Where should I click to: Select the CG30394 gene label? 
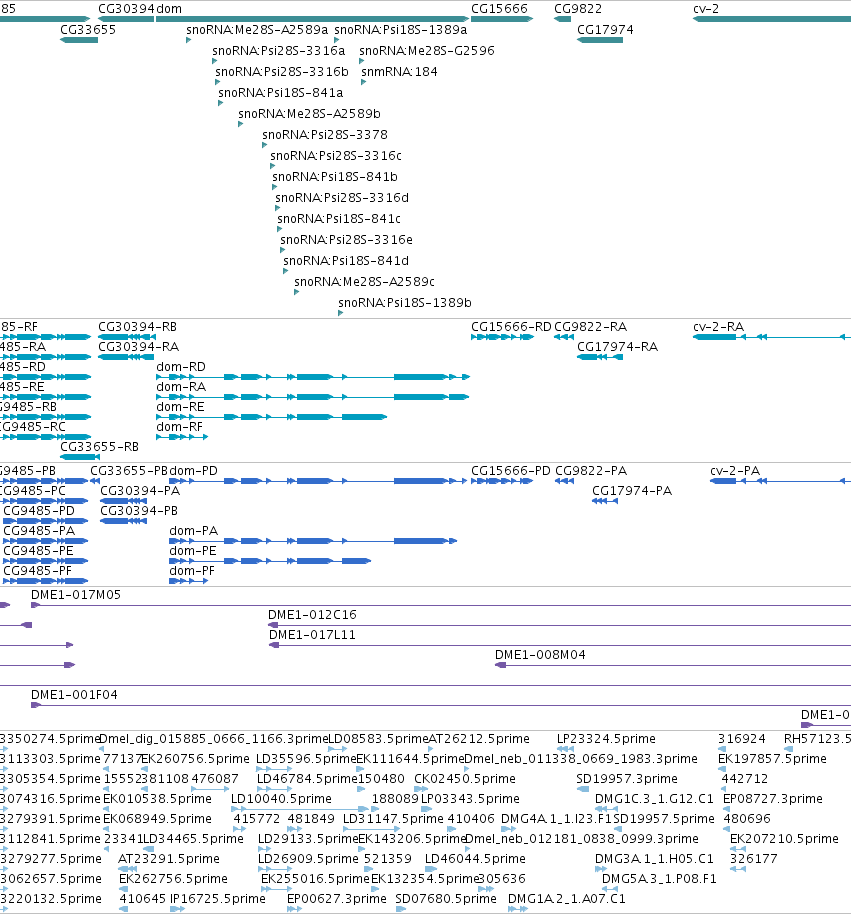[x=126, y=9]
